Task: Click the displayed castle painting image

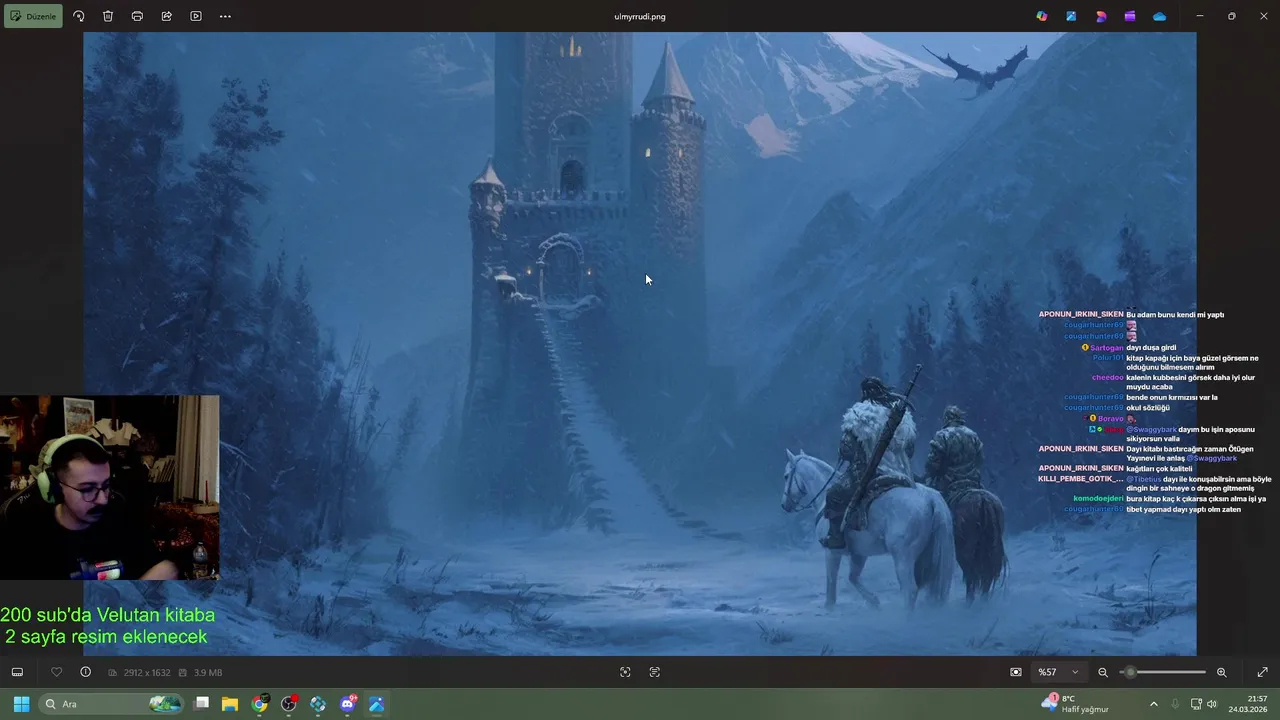Action: [640, 344]
